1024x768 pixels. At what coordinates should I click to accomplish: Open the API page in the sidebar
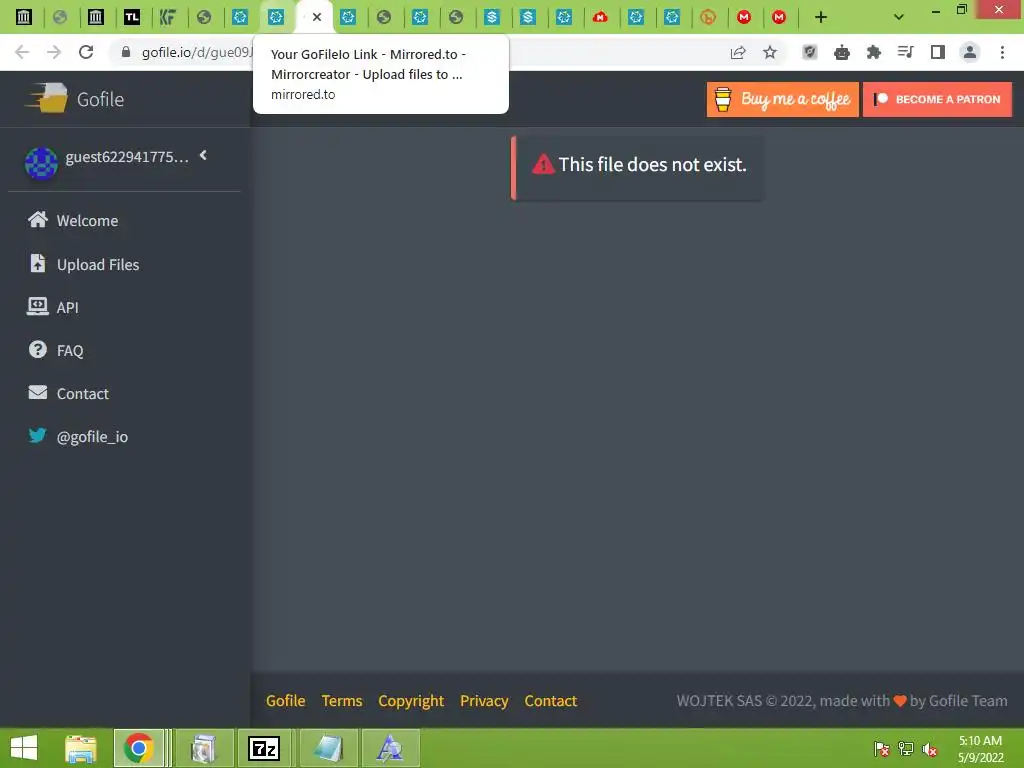point(53,307)
